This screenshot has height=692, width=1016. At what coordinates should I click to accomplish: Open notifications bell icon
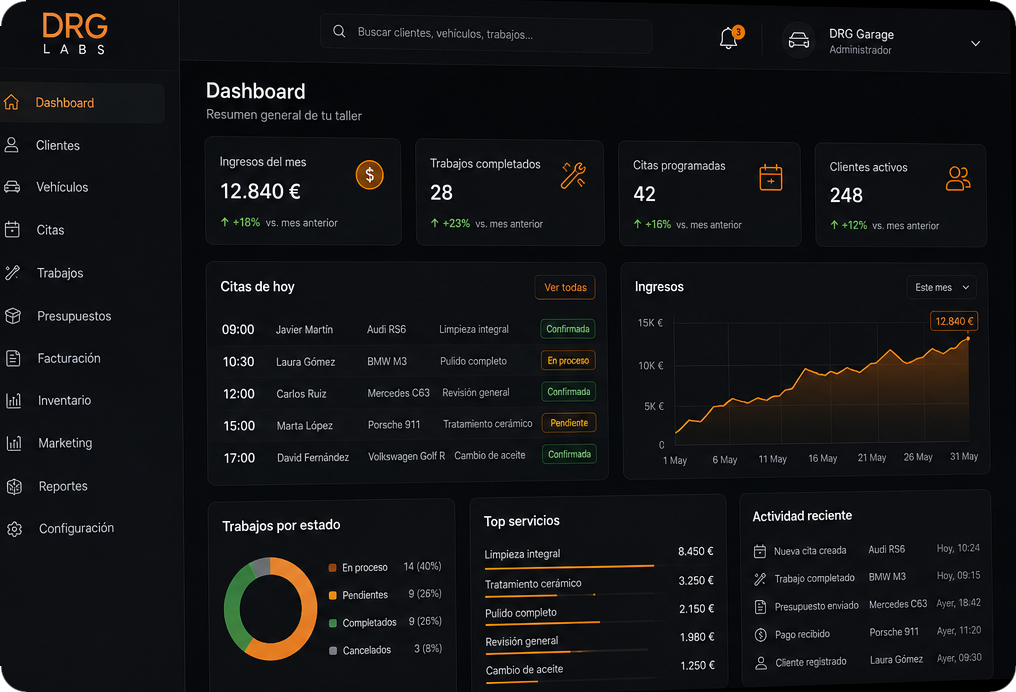(728, 38)
